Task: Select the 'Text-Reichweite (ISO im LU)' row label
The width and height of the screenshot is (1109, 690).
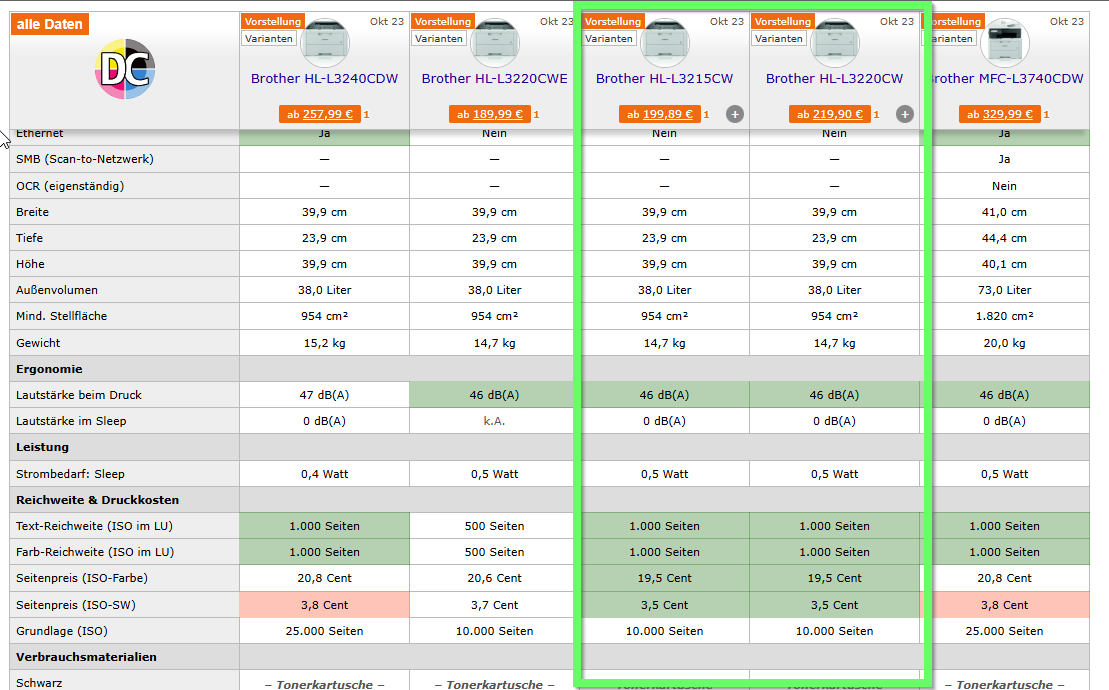Action: pyautogui.click(x=95, y=526)
